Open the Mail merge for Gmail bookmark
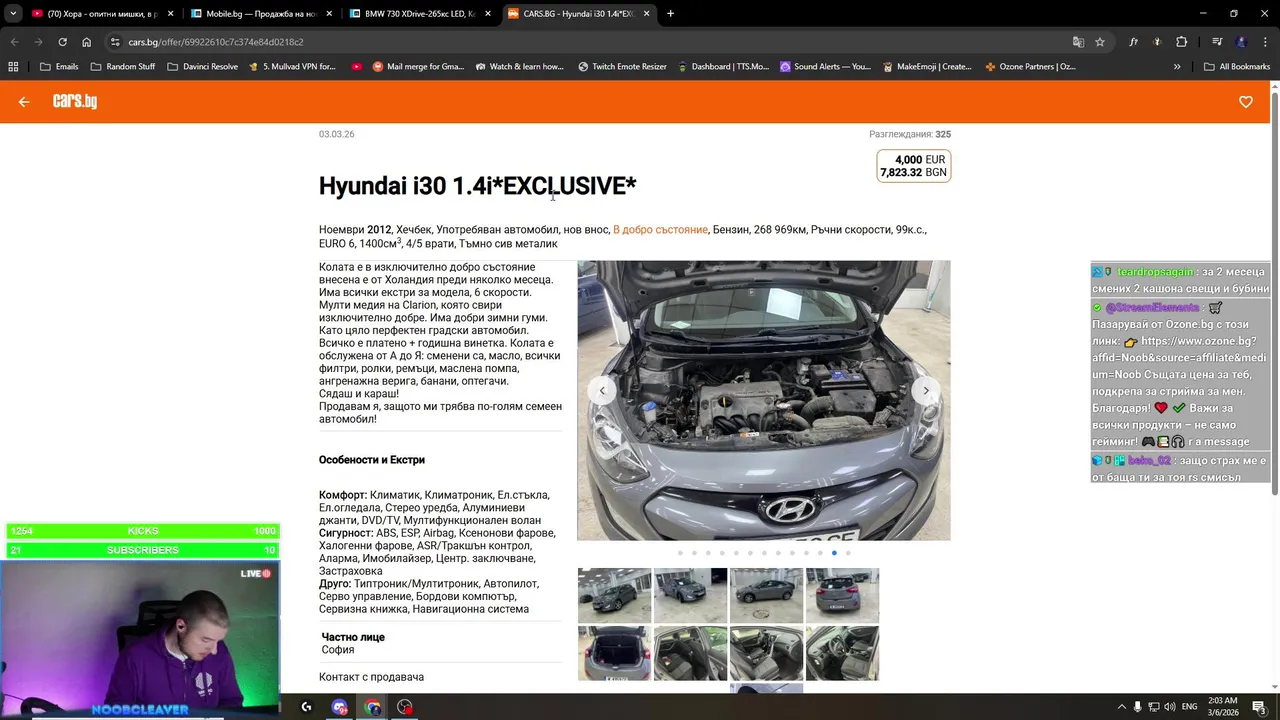 point(418,67)
